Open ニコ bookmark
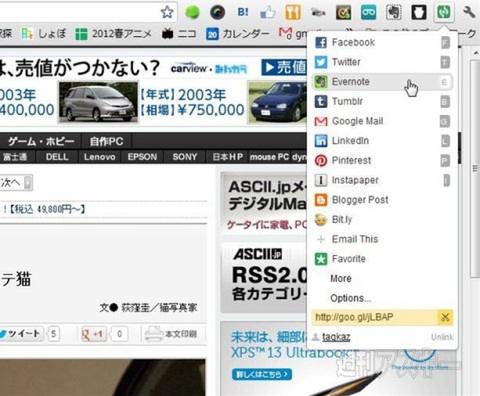This screenshot has height=396, width=480. (179, 34)
